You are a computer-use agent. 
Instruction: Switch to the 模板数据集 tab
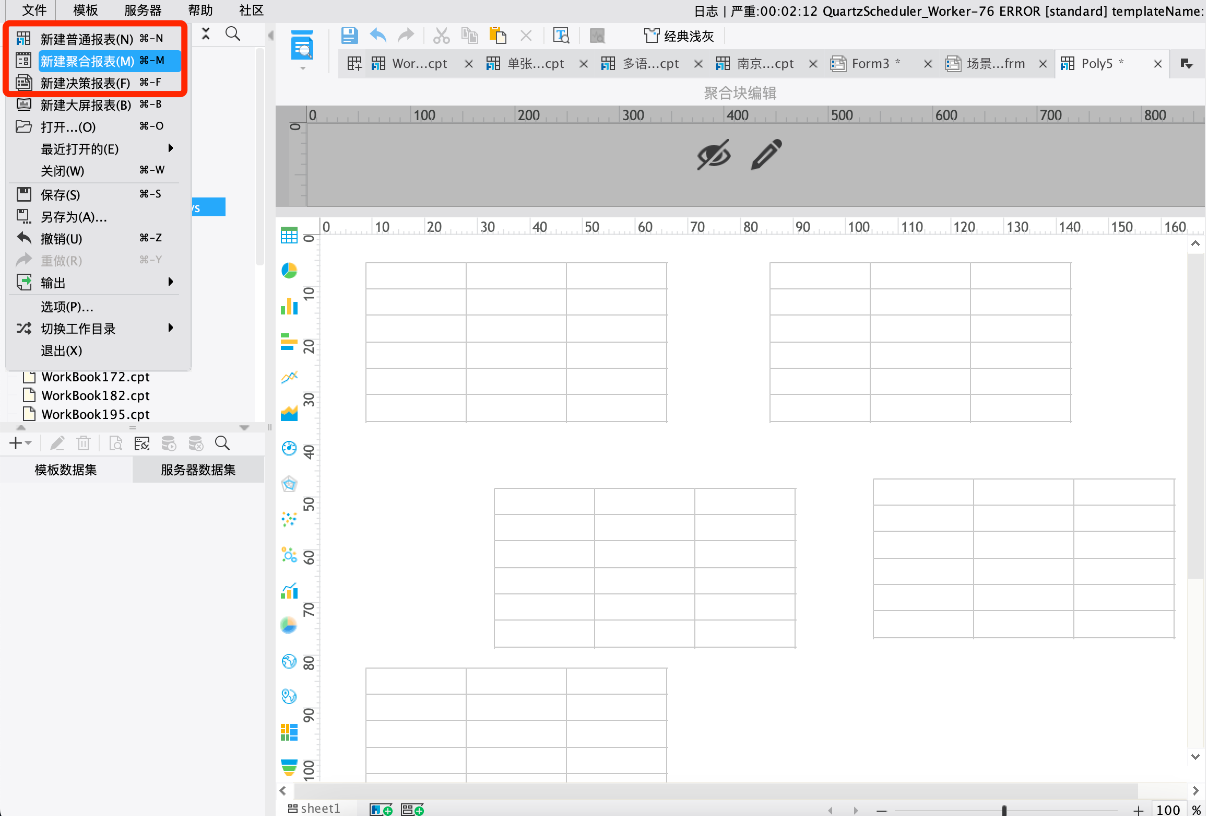[66, 470]
